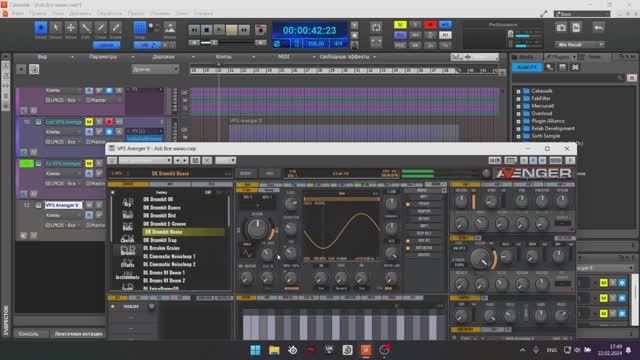Select preset DK Drumkit Dist

point(159,216)
